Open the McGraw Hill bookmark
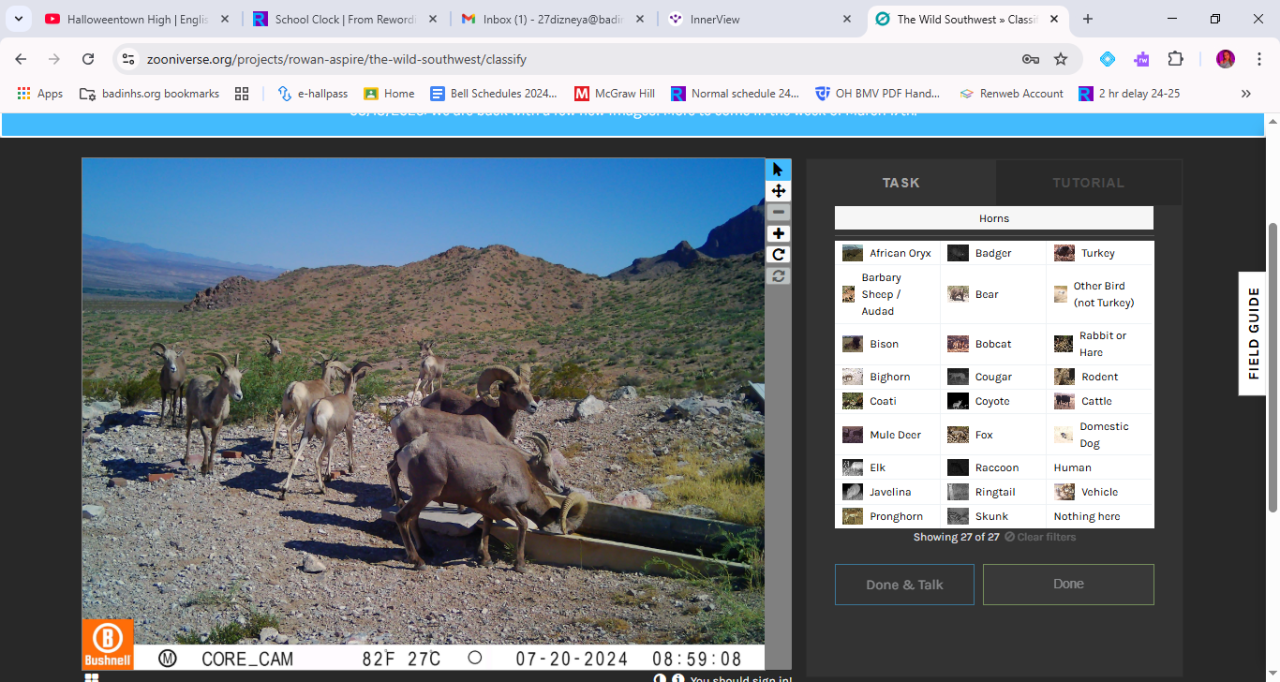This screenshot has width=1280, height=682. (615, 93)
